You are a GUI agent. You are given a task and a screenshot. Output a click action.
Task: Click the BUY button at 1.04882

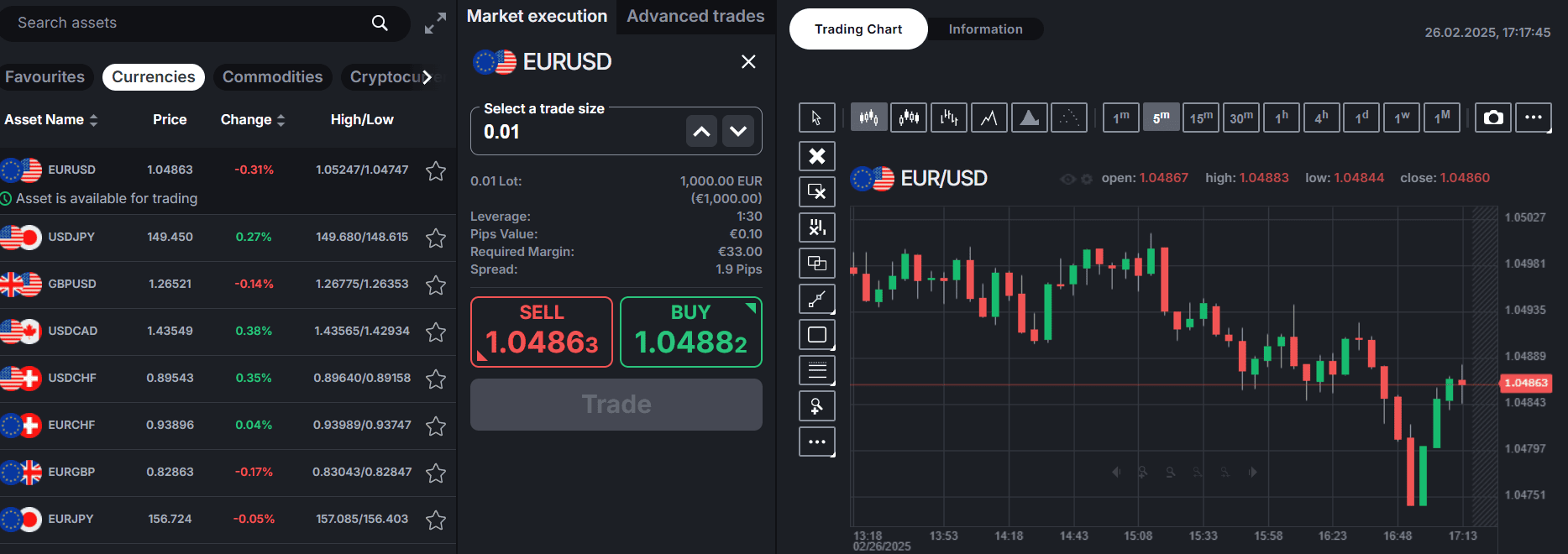point(690,332)
